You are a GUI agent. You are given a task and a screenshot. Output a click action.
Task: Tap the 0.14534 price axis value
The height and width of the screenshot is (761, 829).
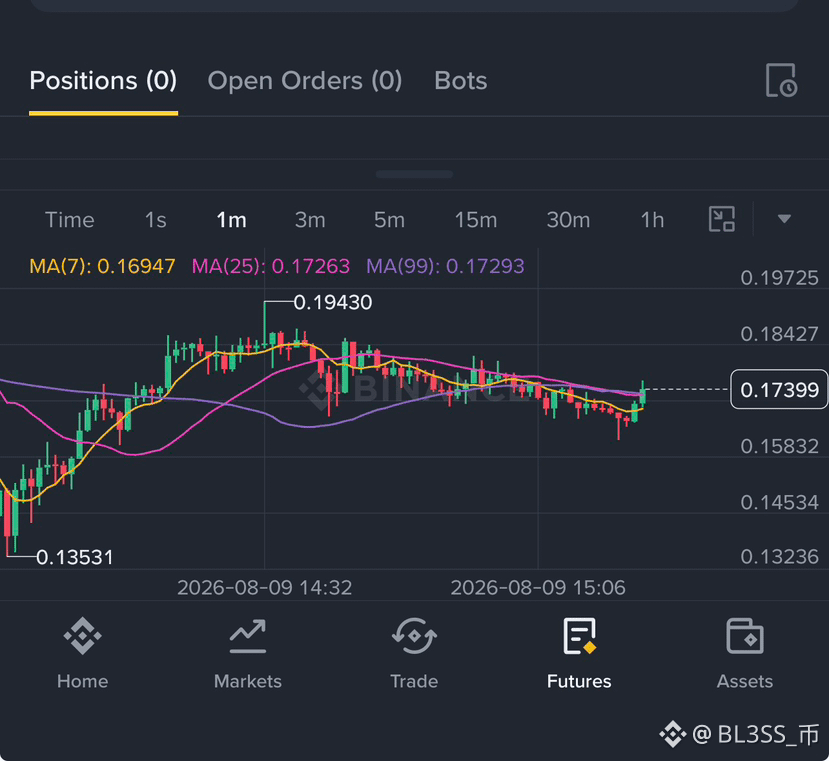[x=779, y=502]
